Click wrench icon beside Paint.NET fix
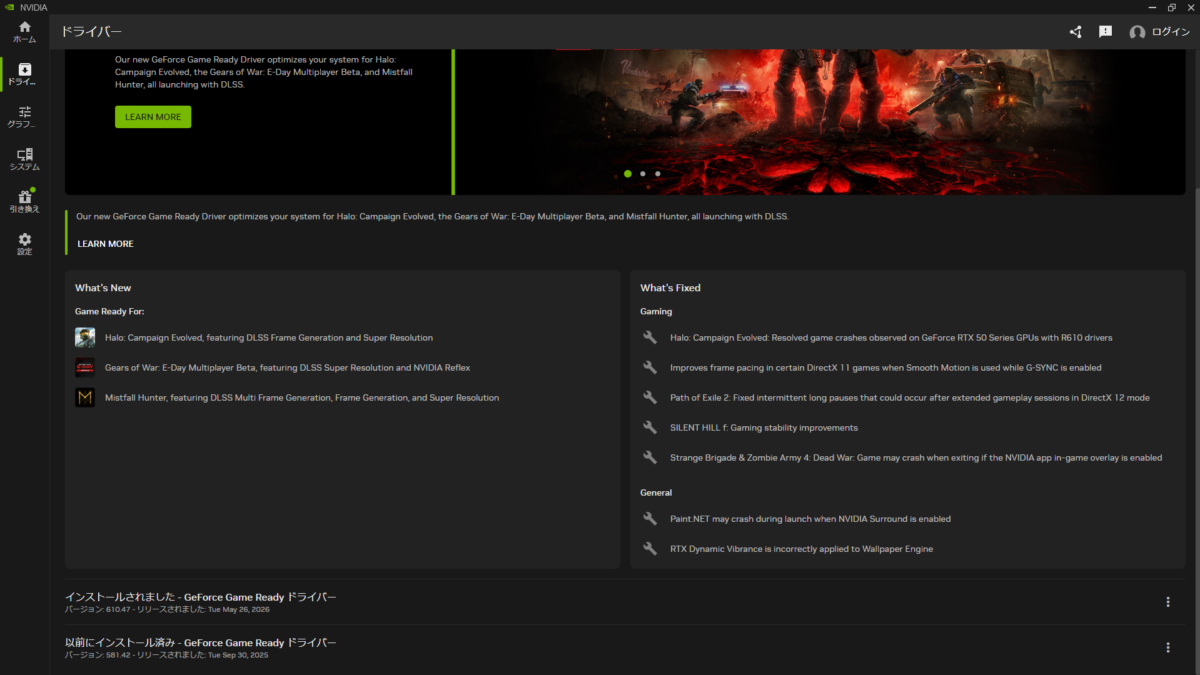 (x=650, y=519)
